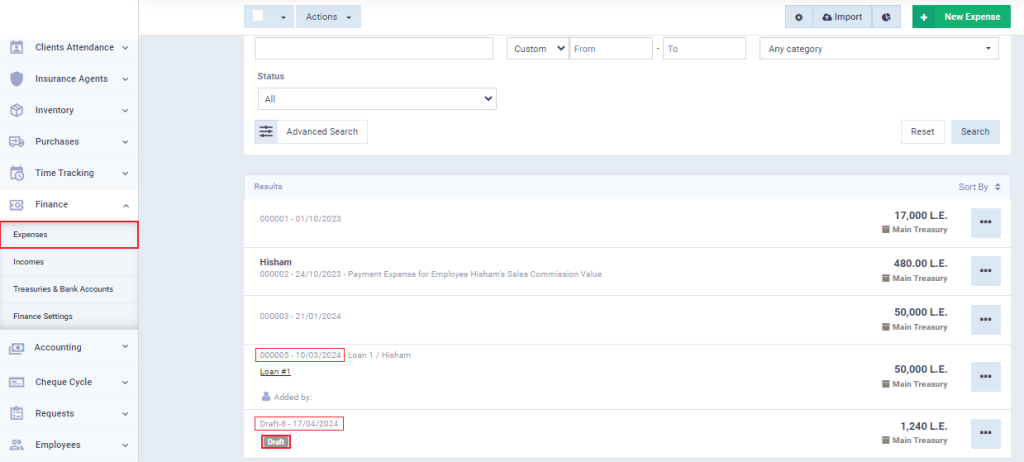Open three-dots menu for Hisham's 480.00 expense

985,270
